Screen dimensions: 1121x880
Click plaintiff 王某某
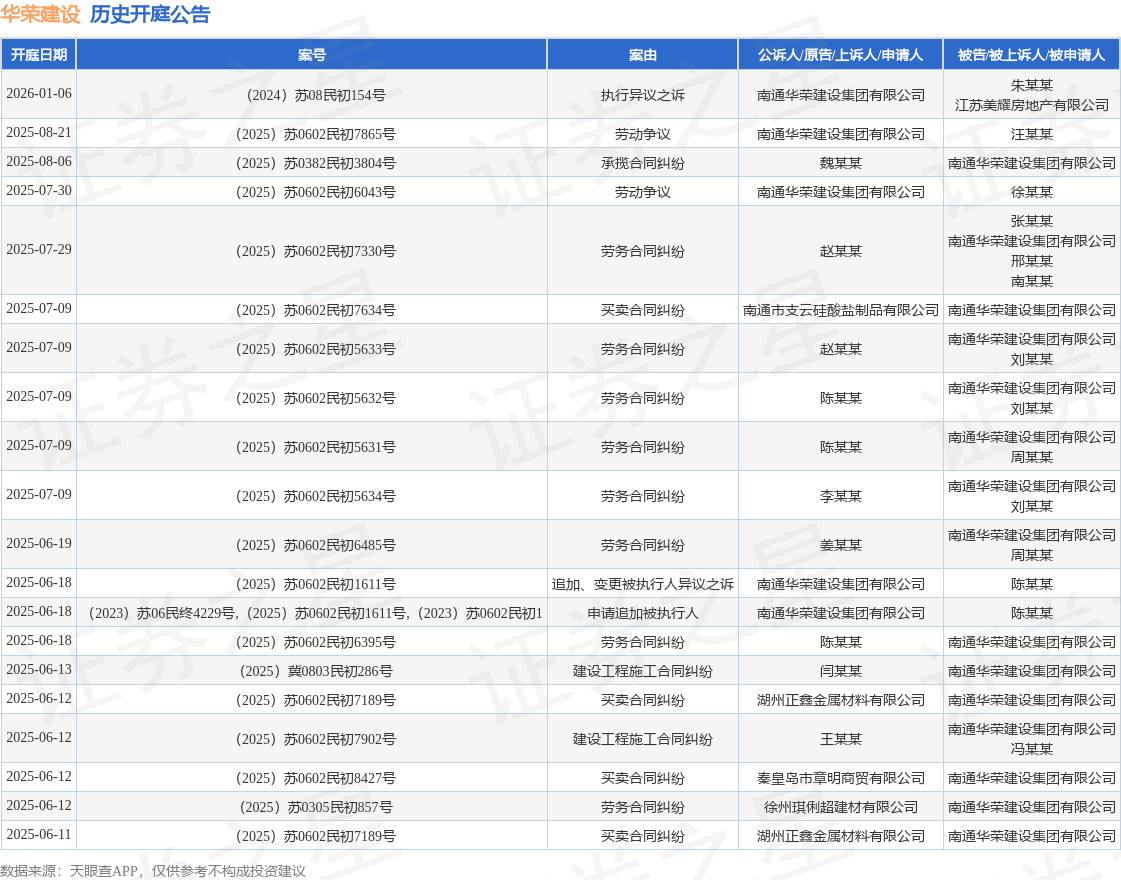click(x=840, y=740)
